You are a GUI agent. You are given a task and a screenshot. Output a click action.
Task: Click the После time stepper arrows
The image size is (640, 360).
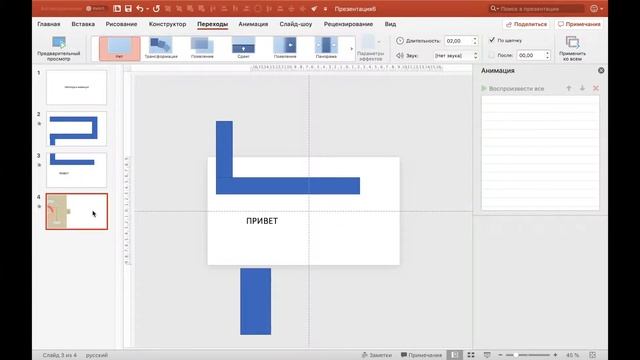[x=547, y=55]
